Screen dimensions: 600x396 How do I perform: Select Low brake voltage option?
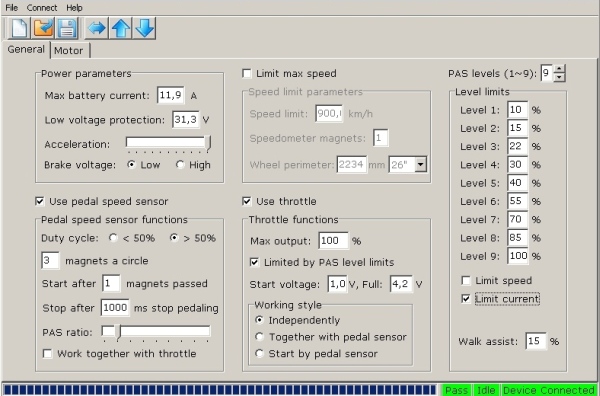pyautogui.click(x=131, y=165)
